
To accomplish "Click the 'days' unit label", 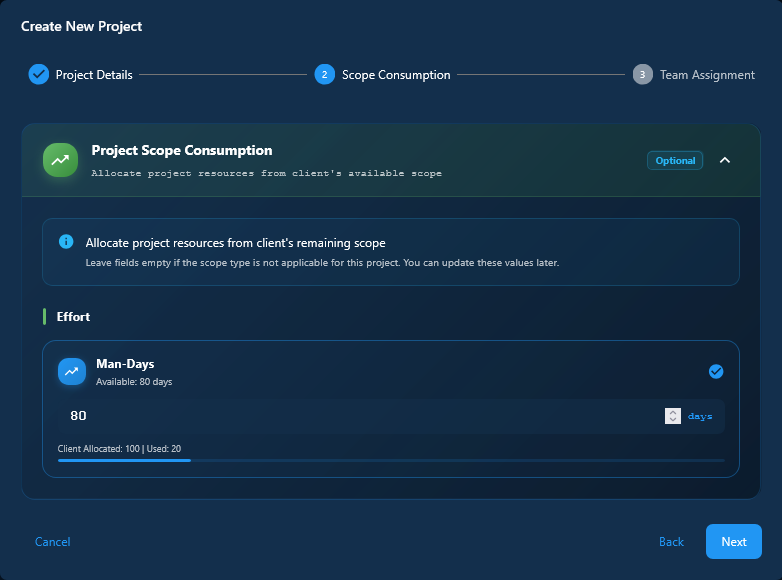I will coord(700,416).
